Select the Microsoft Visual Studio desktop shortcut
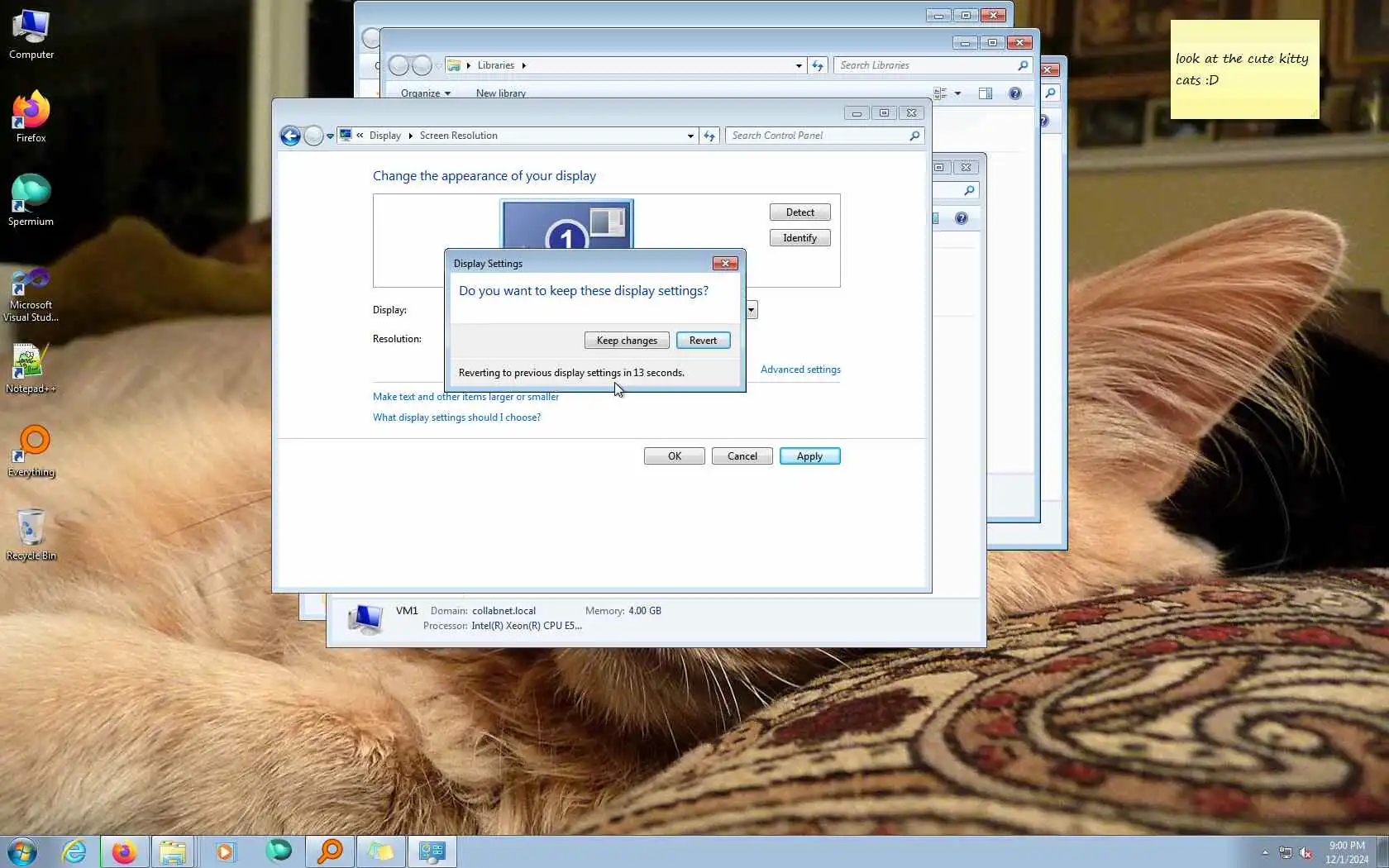The image size is (1389, 868). tap(31, 294)
